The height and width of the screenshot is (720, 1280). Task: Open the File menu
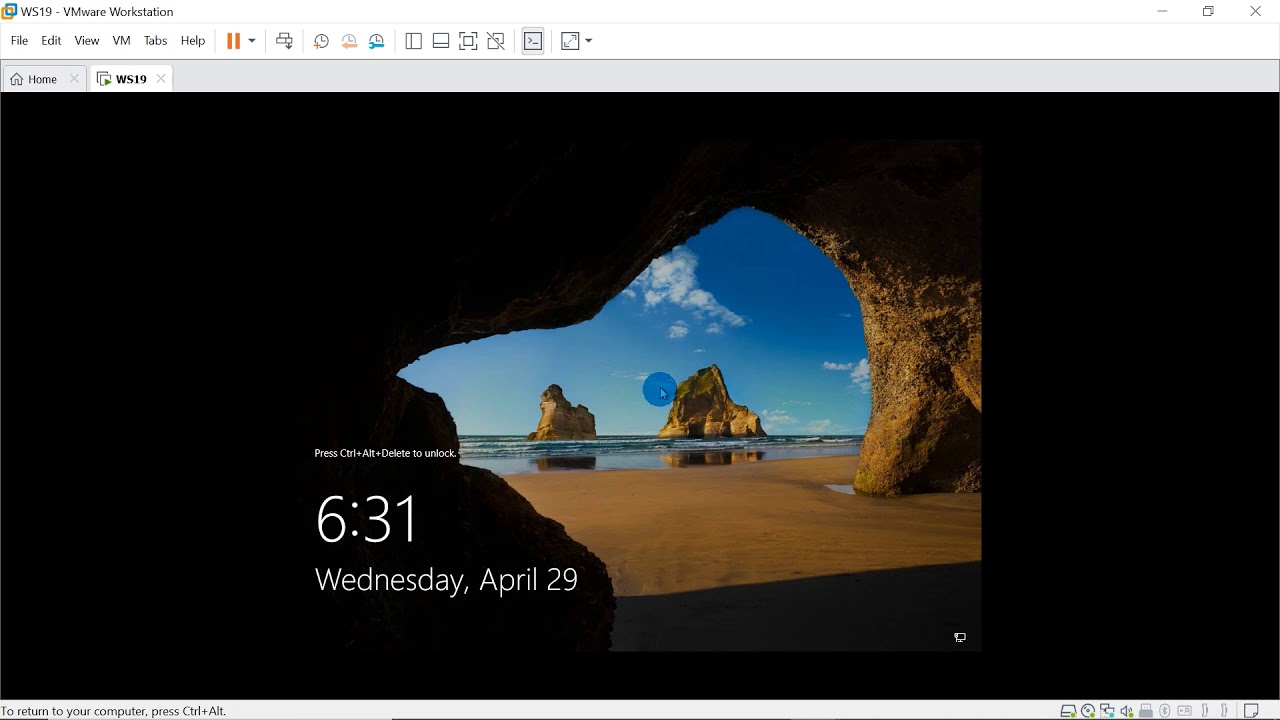click(19, 41)
